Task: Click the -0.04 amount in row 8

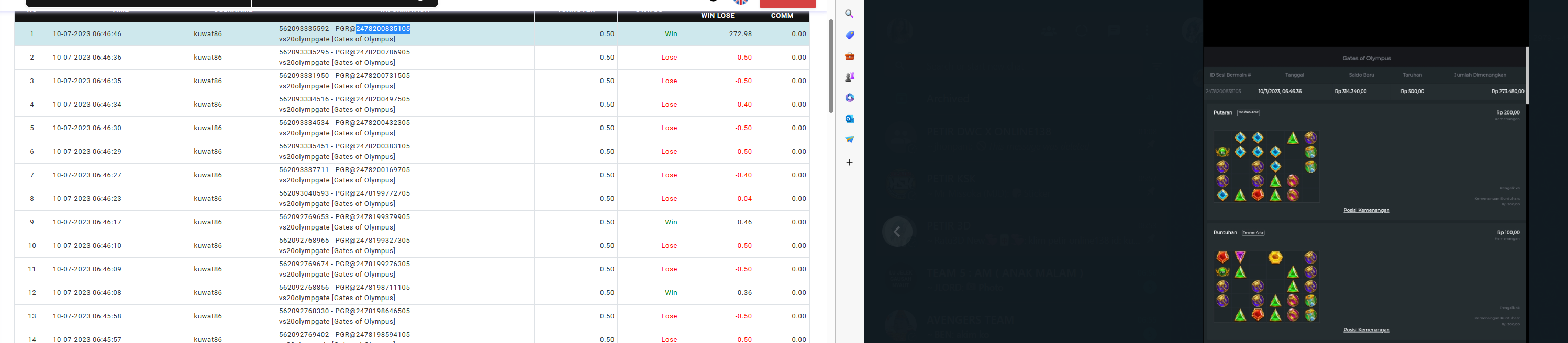Action: 743,199
